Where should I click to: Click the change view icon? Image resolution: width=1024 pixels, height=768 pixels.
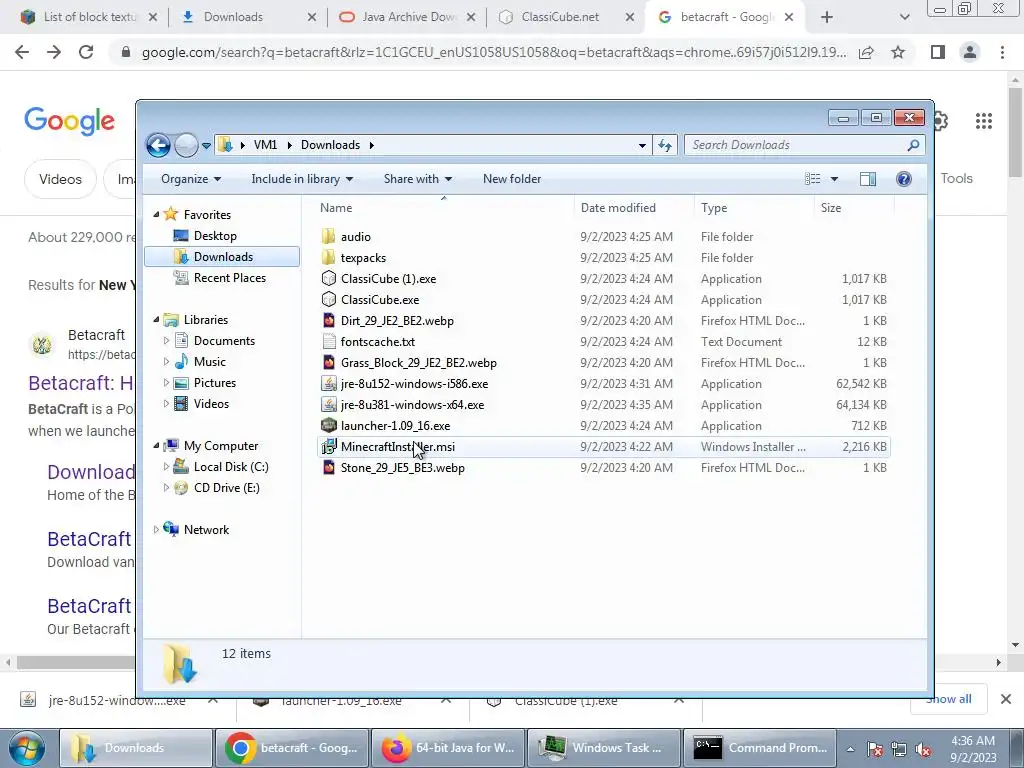(812, 179)
